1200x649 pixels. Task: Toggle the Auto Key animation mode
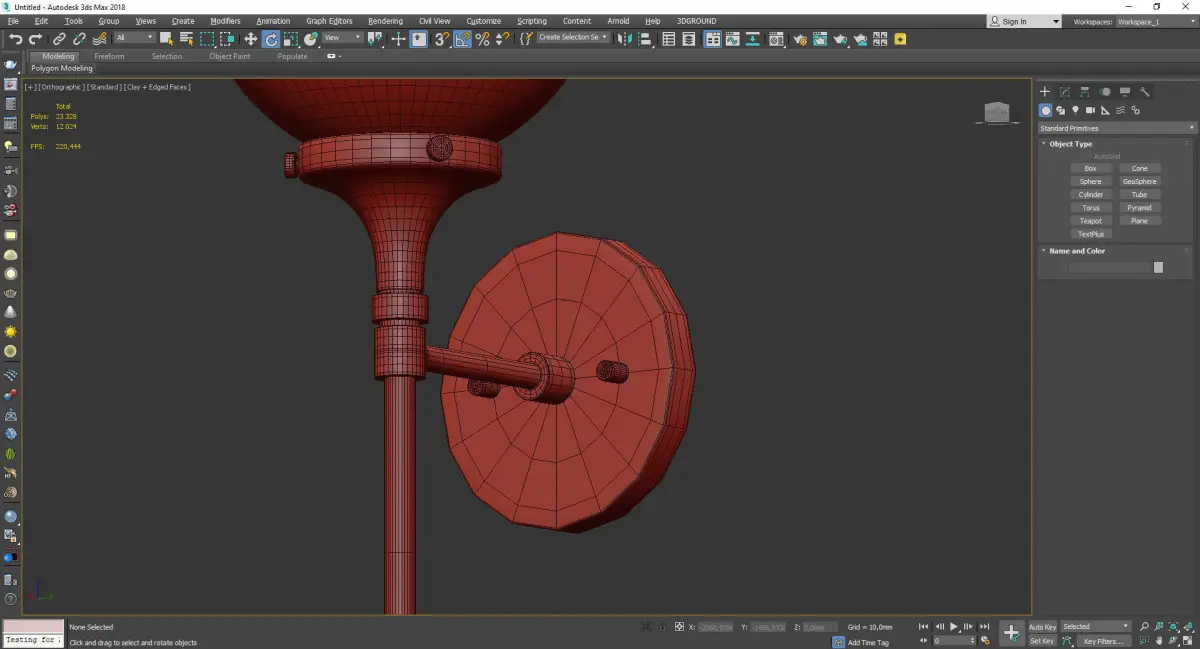pos(1042,627)
